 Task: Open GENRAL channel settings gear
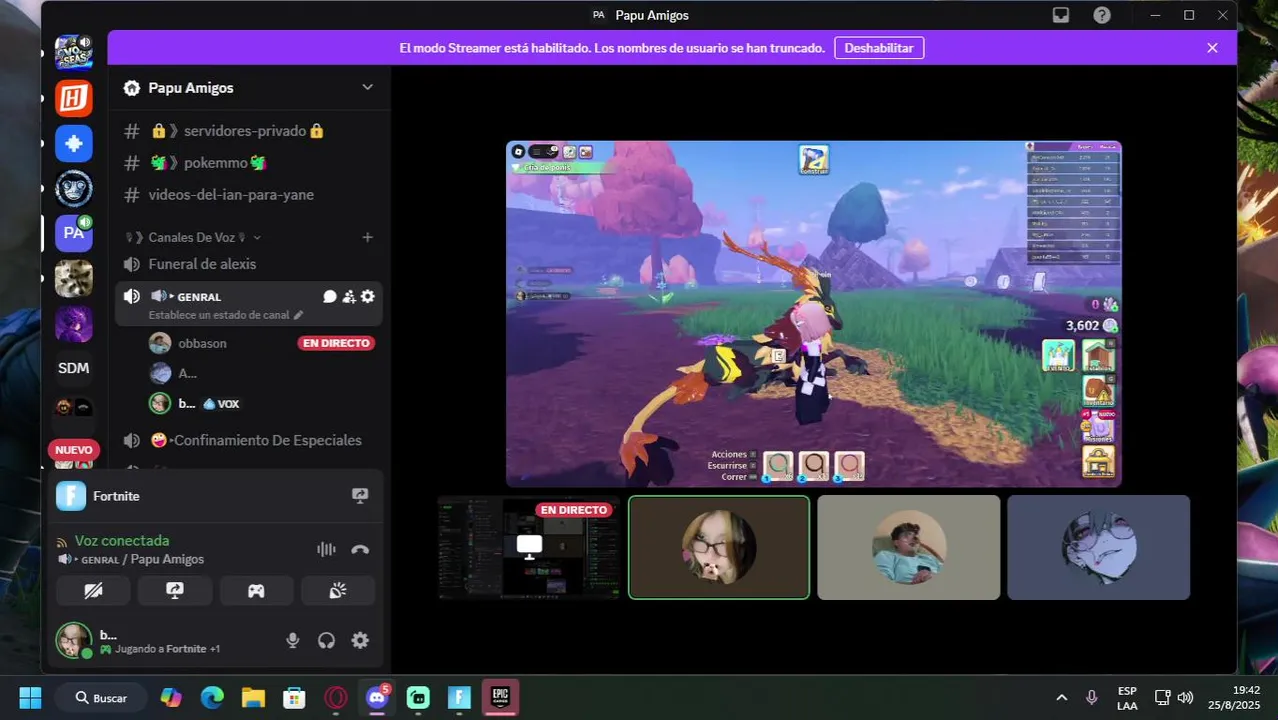(367, 297)
